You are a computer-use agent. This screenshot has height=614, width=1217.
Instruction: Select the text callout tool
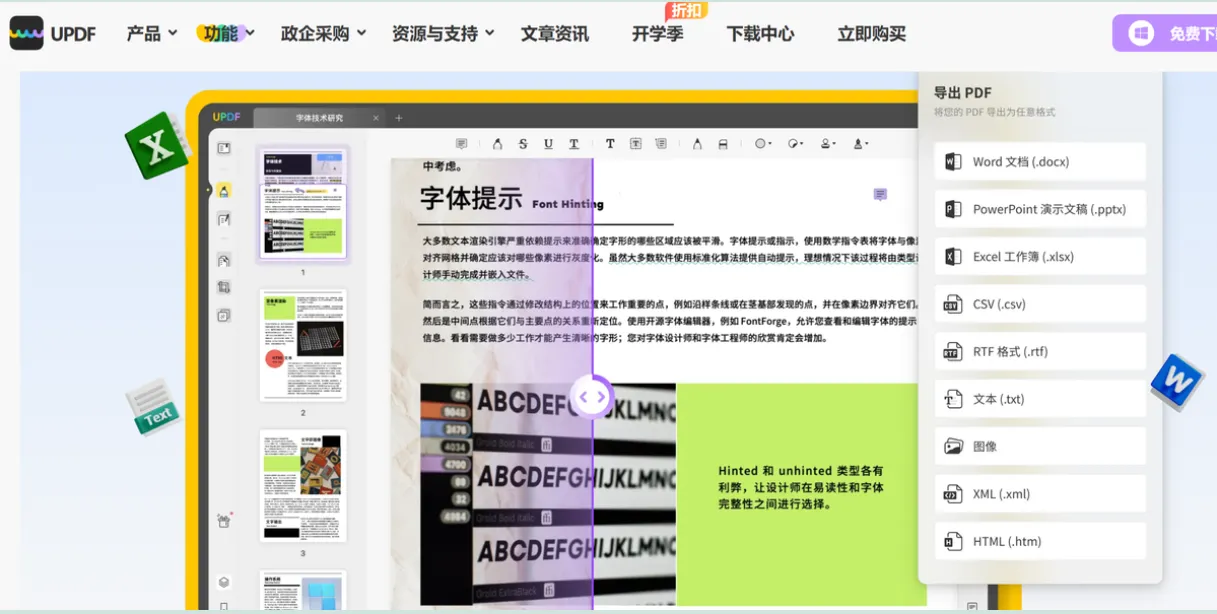click(661, 144)
